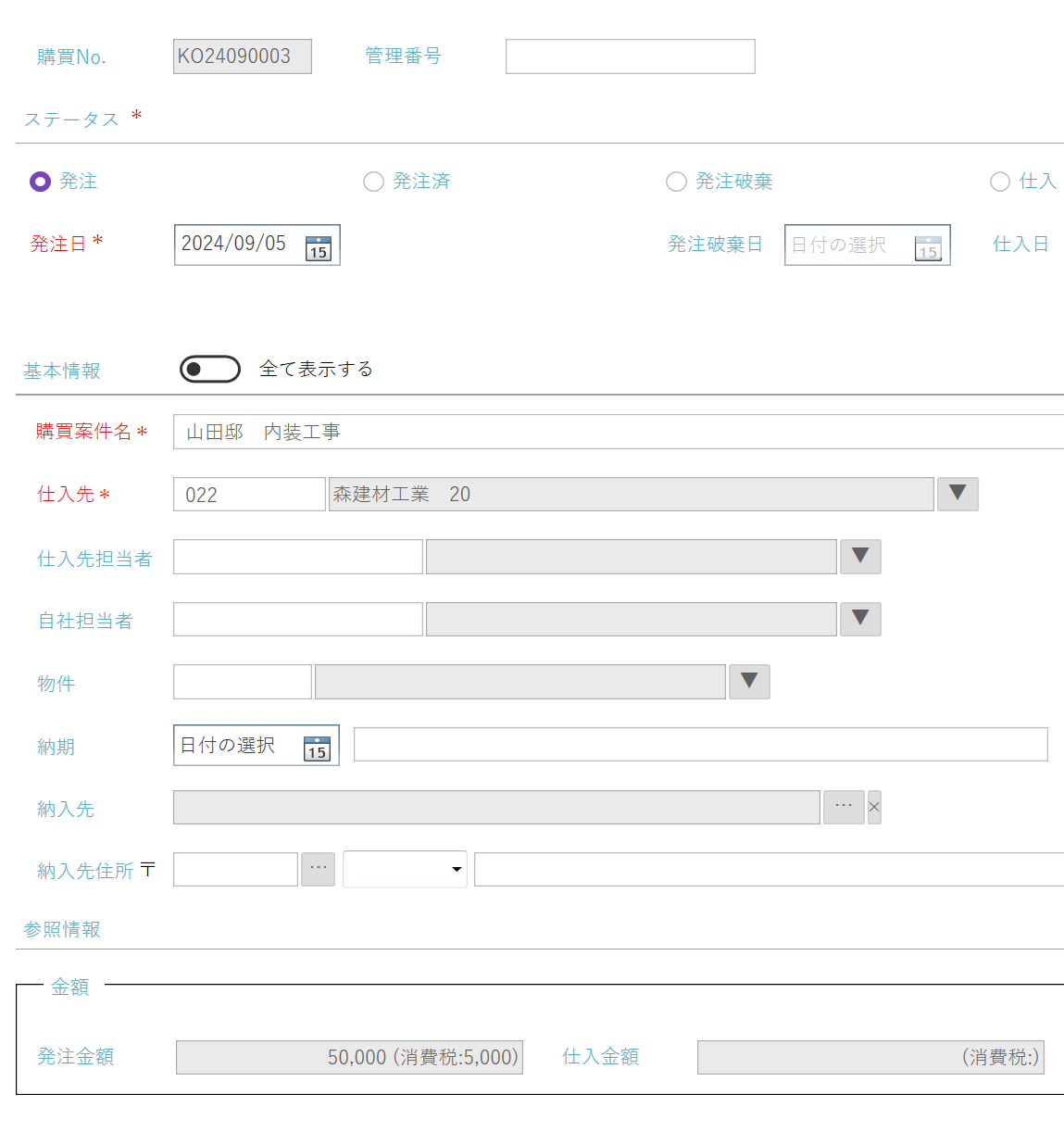This screenshot has height=1132, width=1064.
Task: Select the 仕入 status radio button
Action: click(1000, 182)
